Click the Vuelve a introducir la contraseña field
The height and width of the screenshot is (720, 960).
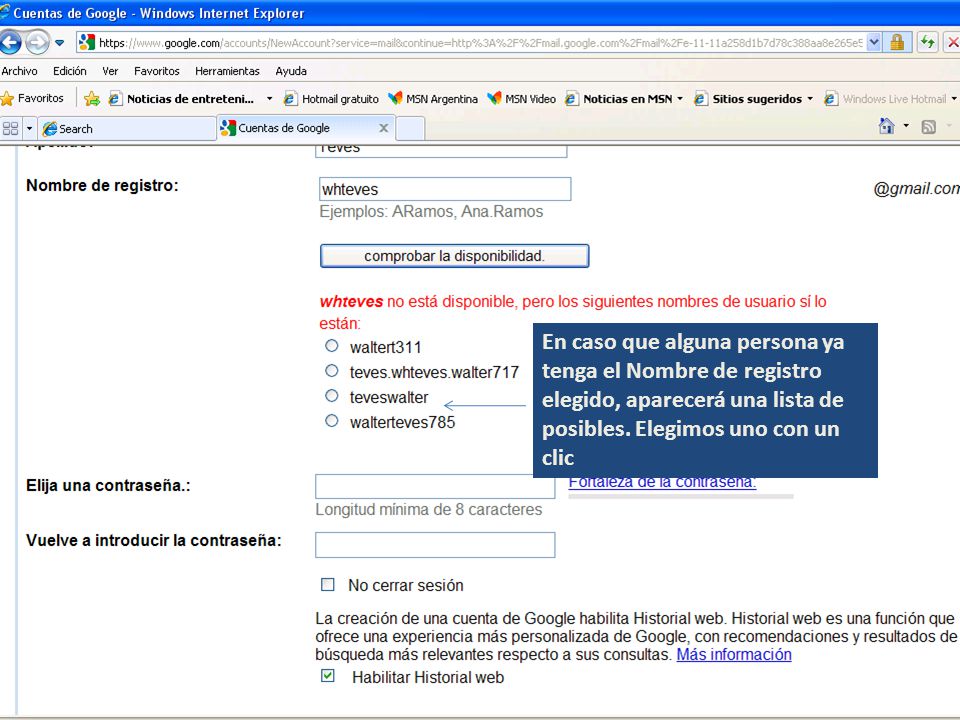(x=435, y=545)
